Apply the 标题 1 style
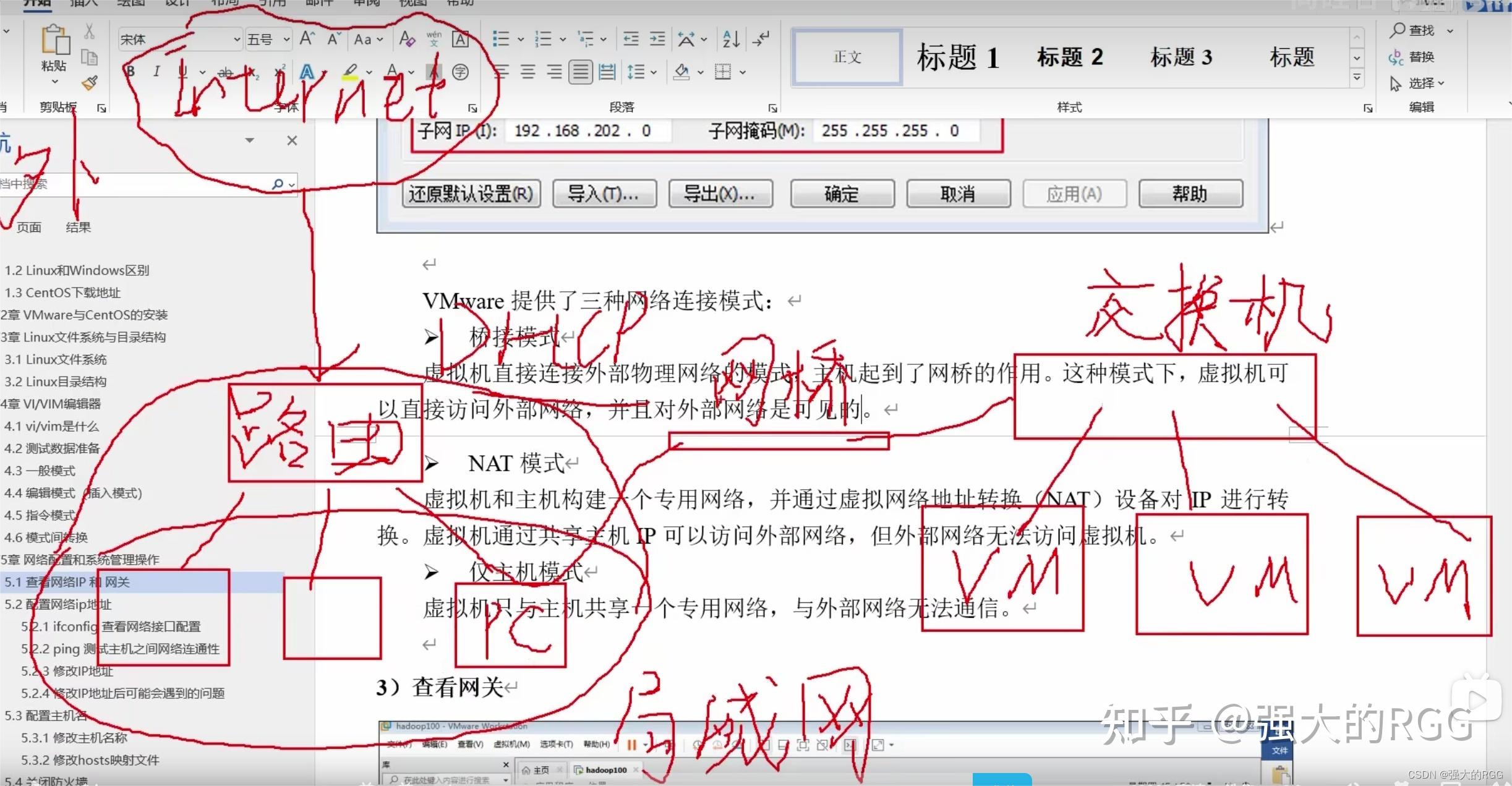 (x=957, y=57)
